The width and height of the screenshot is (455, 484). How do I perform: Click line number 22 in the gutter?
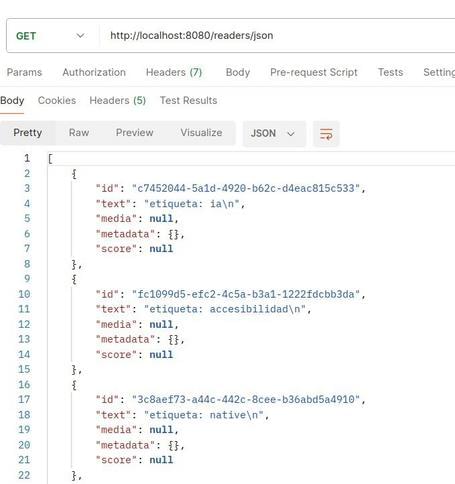(24, 475)
